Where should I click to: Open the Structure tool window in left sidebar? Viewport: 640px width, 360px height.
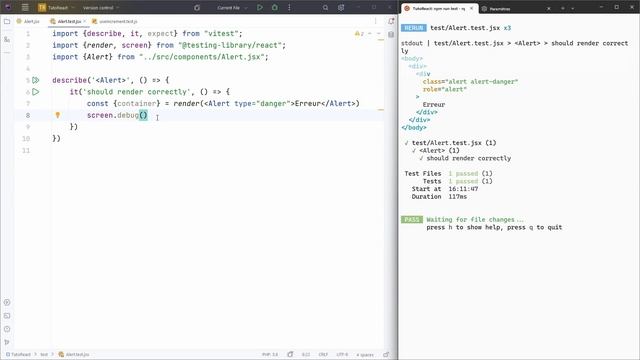[x=7, y=40]
